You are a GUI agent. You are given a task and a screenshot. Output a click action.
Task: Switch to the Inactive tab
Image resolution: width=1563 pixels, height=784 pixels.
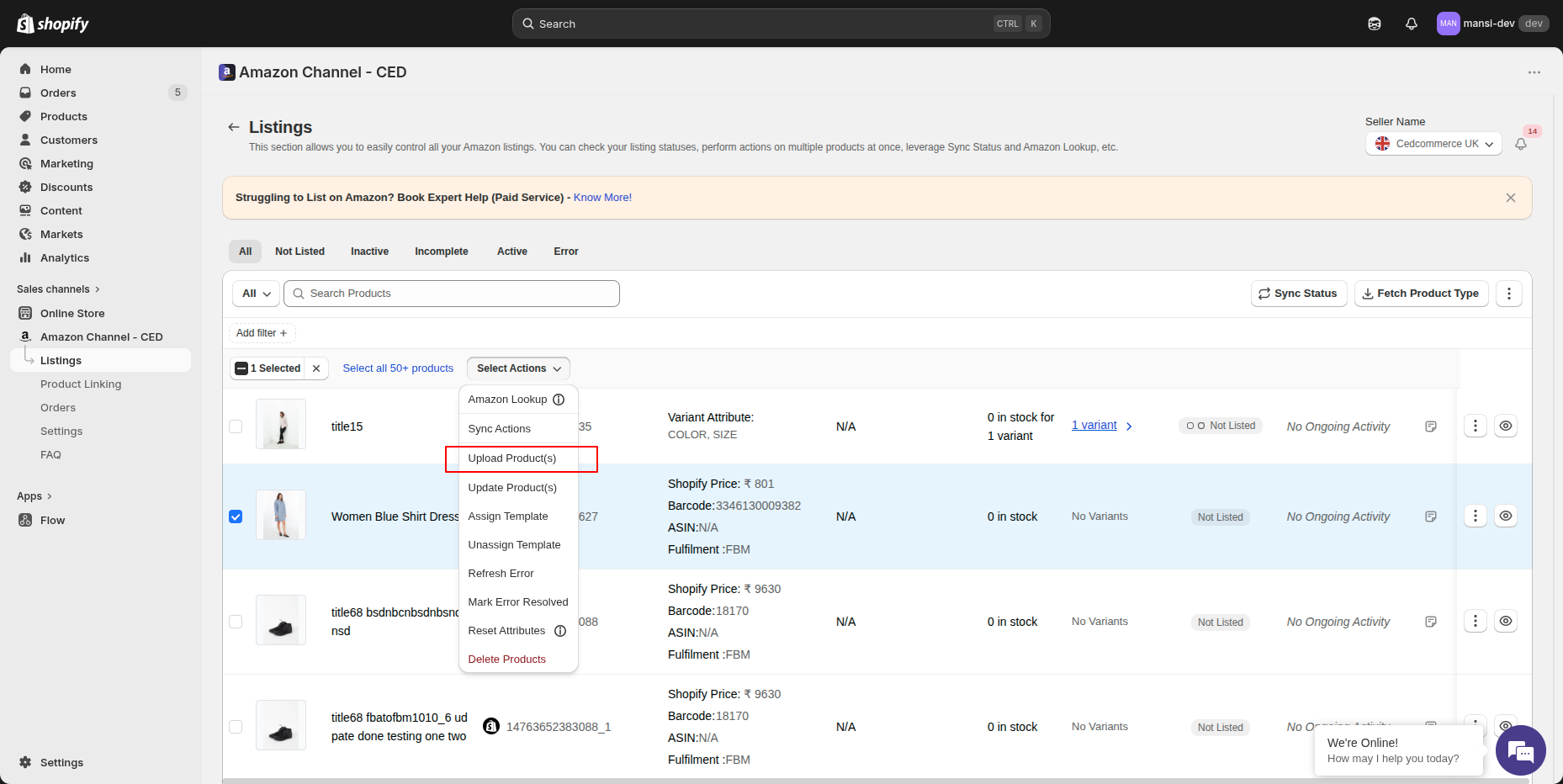pyautogui.click(x=369, y=252)
